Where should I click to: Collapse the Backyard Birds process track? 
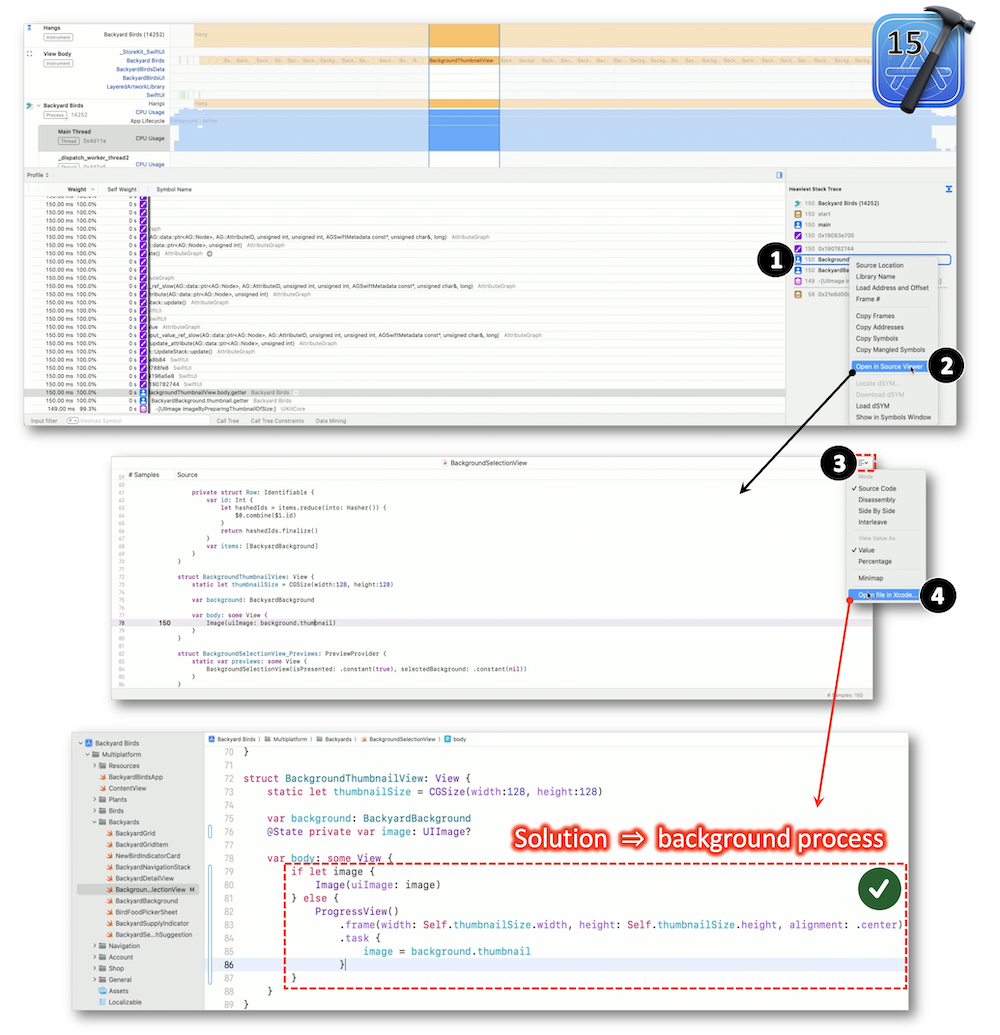[x=38, y=106]
